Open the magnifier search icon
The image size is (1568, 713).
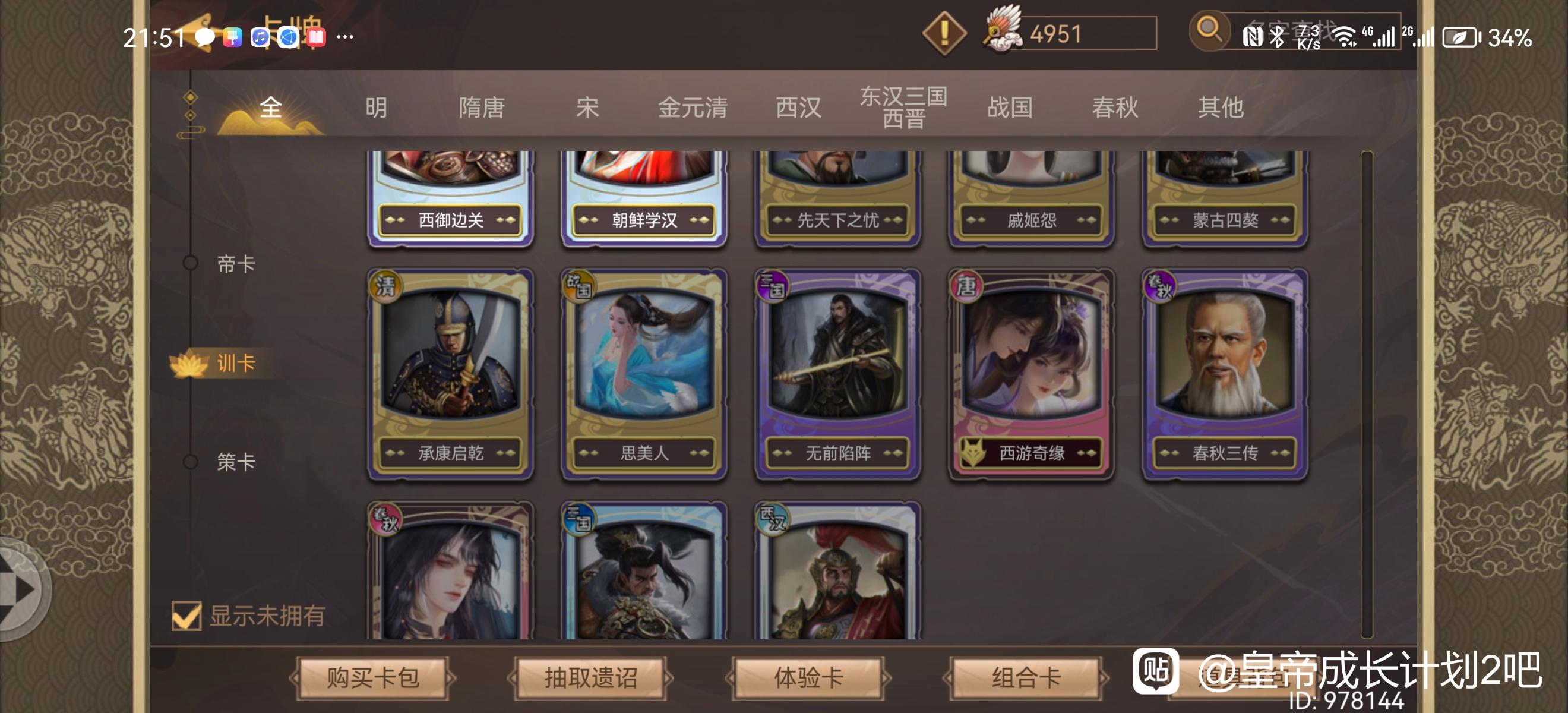click(1209, 29)
